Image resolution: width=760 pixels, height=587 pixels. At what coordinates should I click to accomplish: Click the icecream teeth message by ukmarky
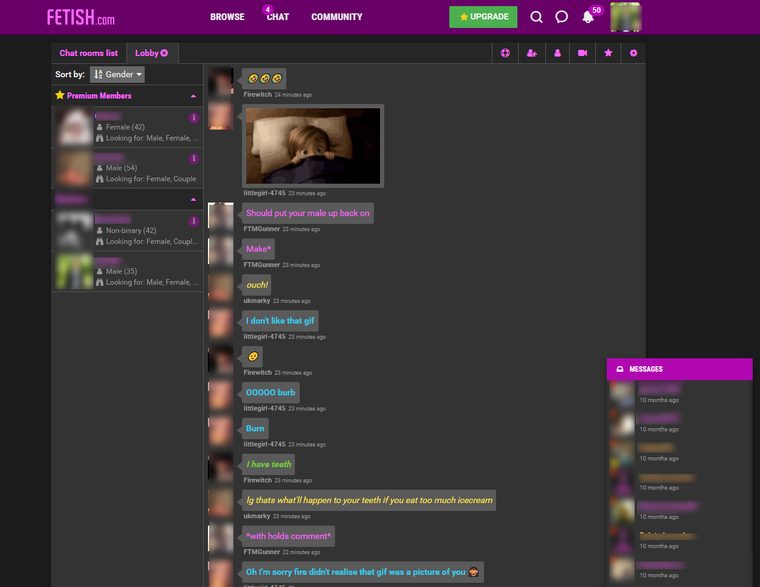click(369, 500)
